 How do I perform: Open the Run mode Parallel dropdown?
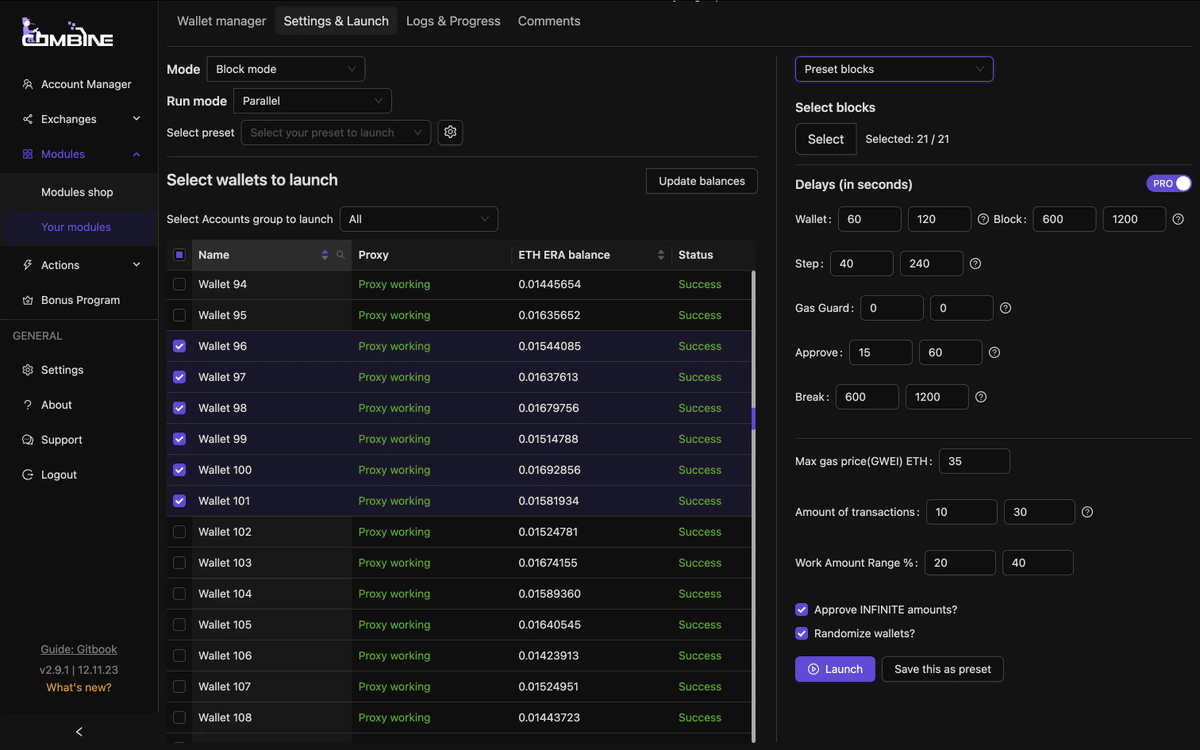coord(311,100)
